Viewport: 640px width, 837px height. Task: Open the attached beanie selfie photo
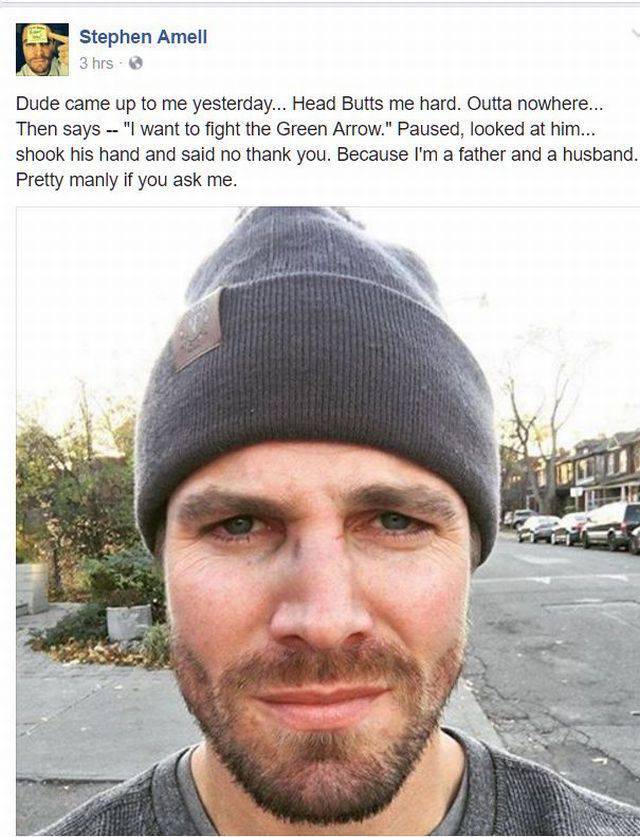[x=328, y=521]
